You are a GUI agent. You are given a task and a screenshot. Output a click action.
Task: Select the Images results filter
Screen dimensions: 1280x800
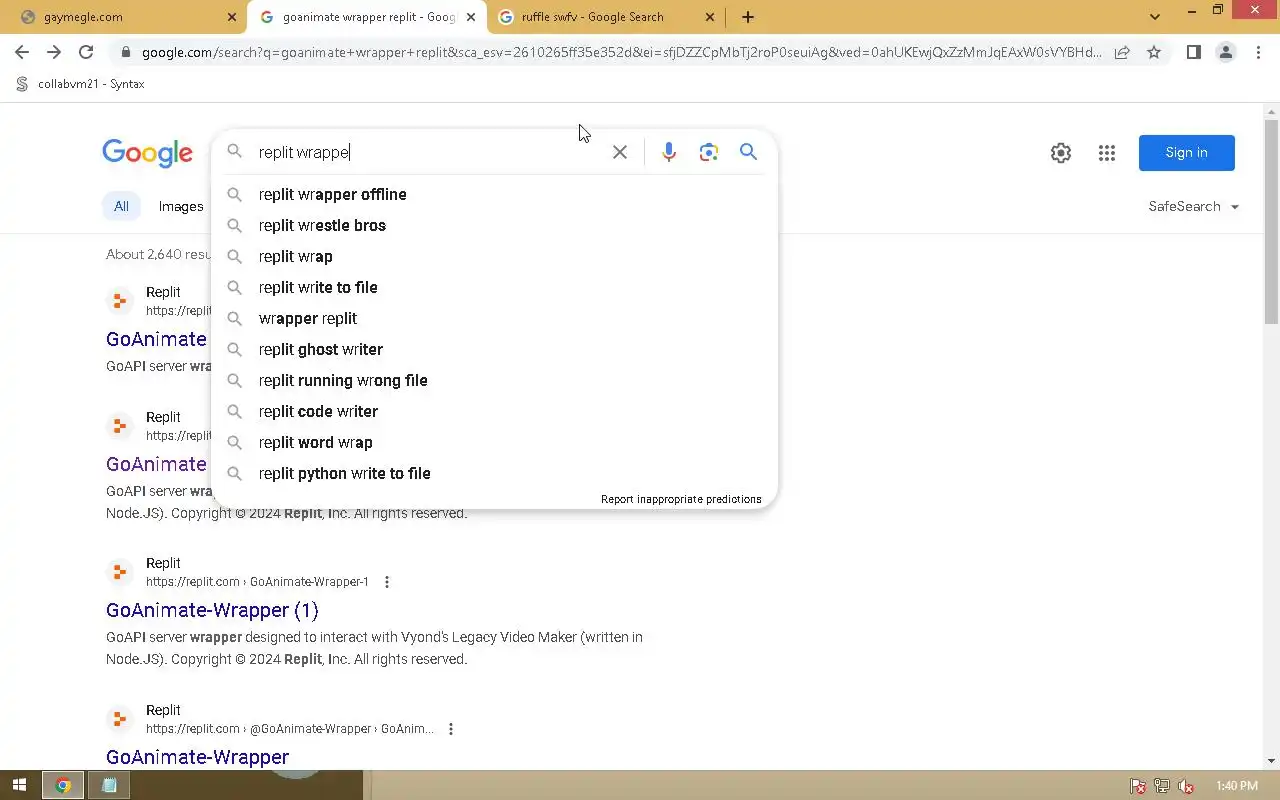point(181,206)
